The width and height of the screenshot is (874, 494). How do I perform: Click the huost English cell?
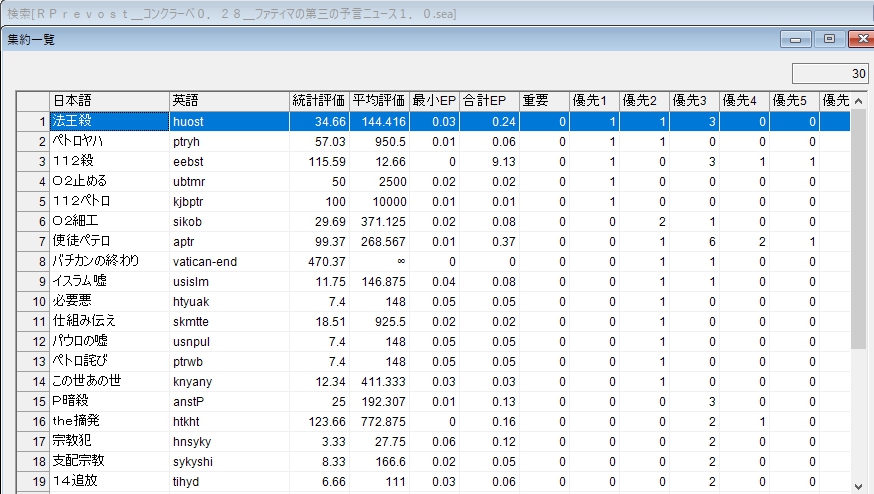(229, 121)
